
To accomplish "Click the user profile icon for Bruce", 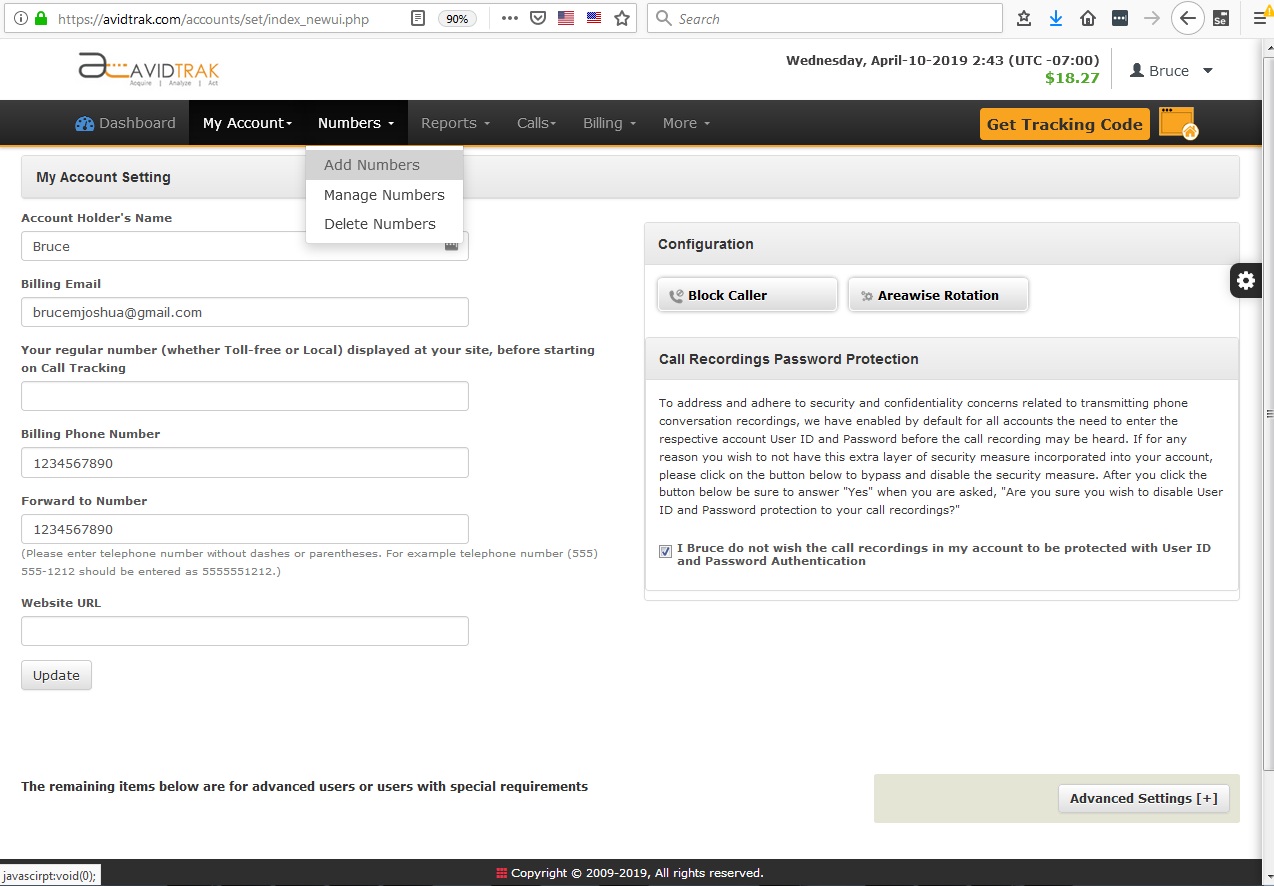I will point(1136,71).
